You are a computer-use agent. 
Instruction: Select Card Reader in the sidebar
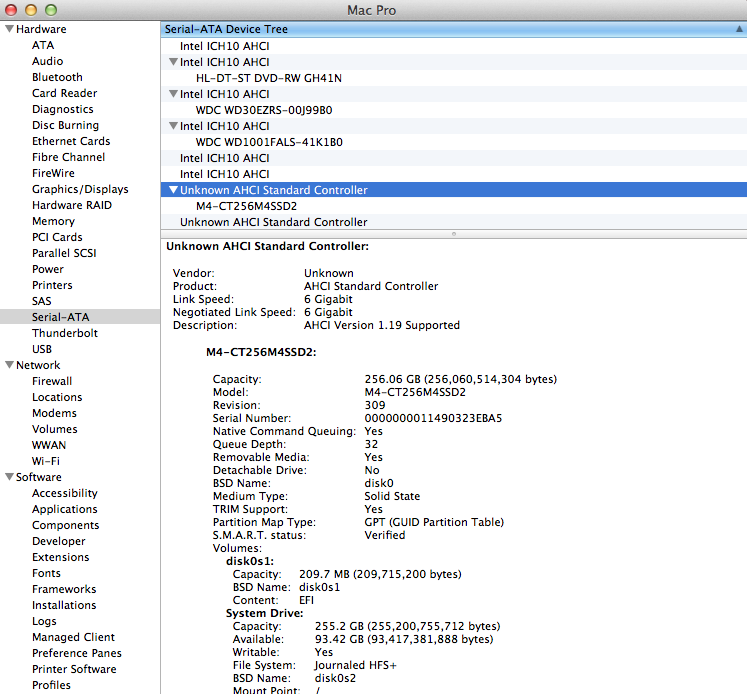click(64, 93)
